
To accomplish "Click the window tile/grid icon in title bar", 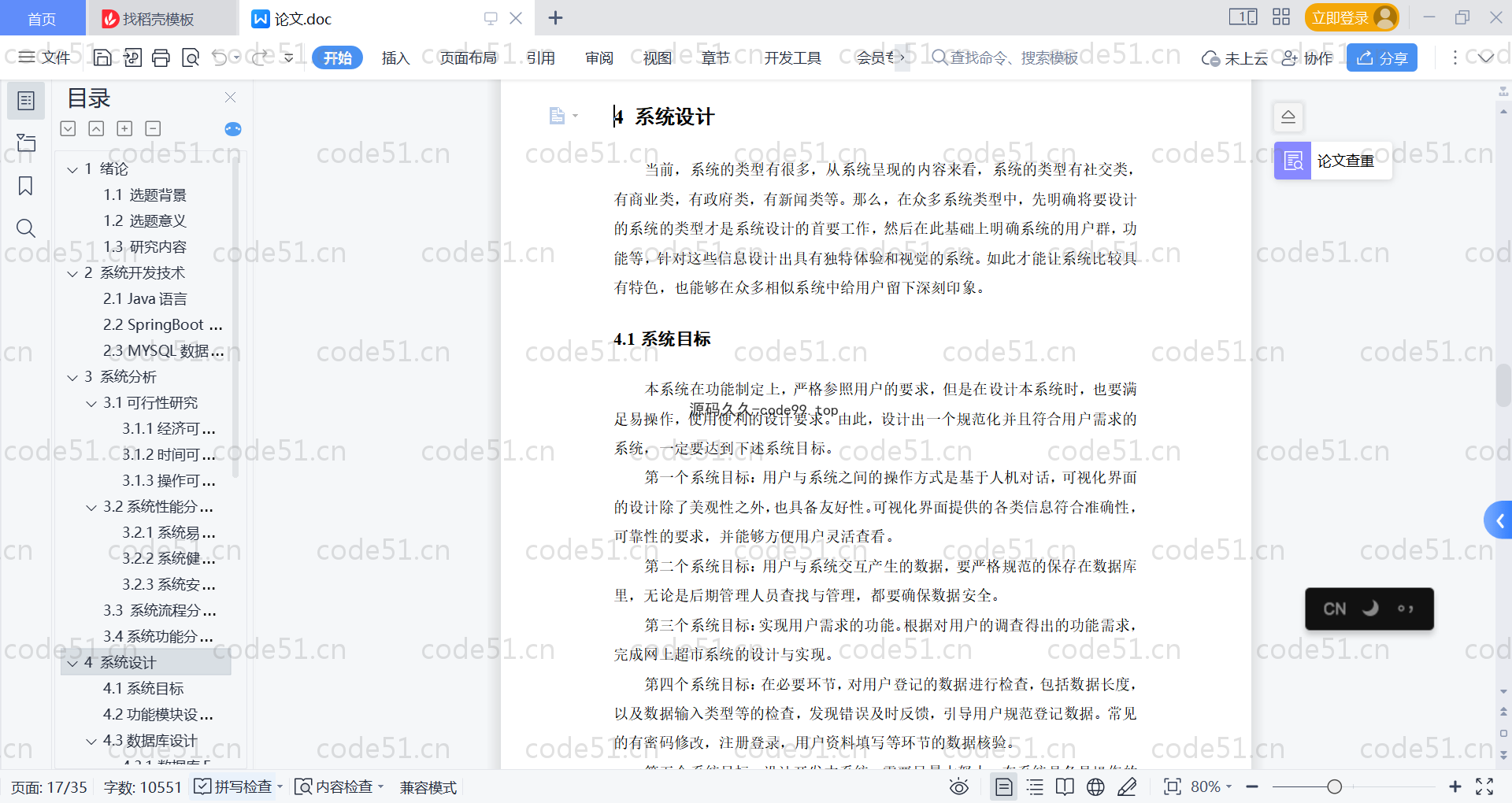I will (x=1281, y=17).
